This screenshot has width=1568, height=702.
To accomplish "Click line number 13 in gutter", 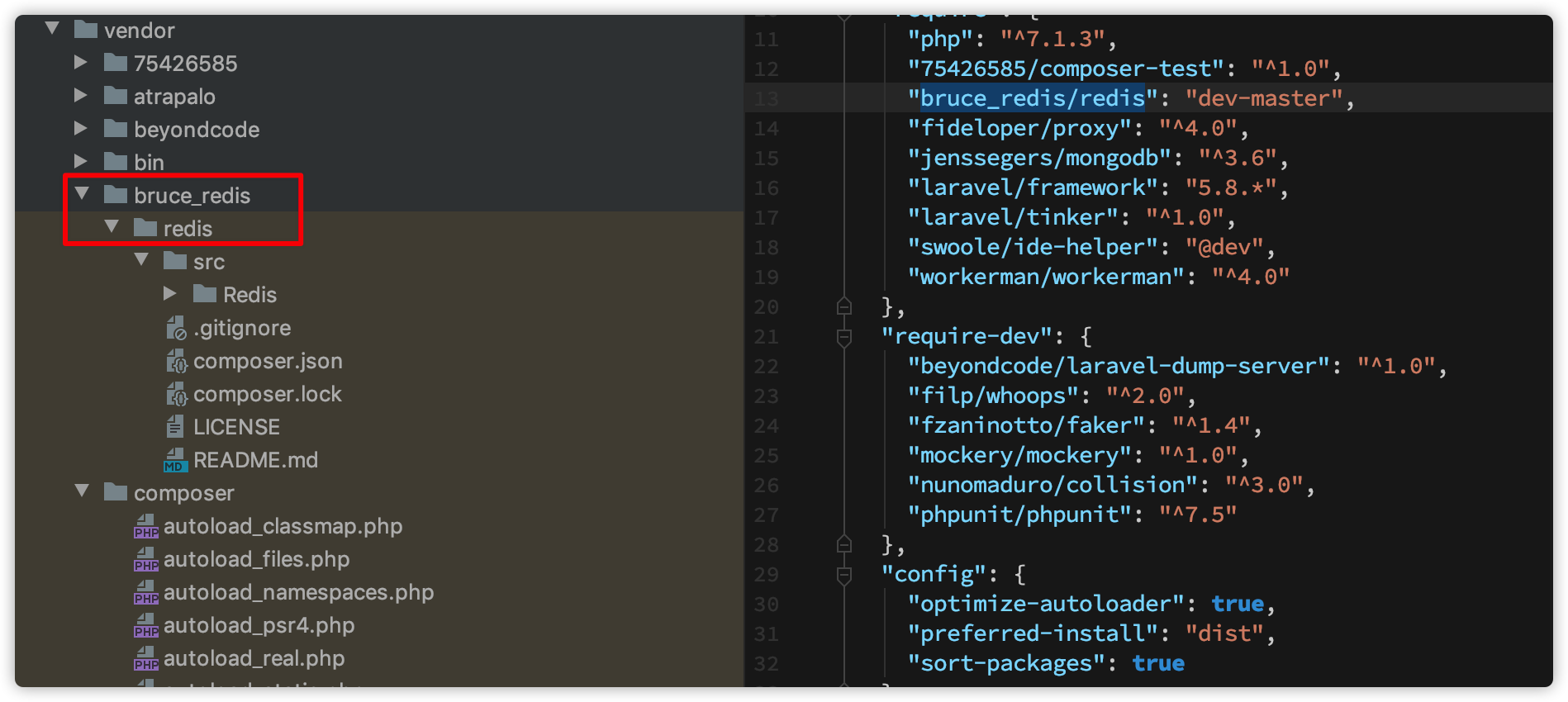I will pos(766,99).
